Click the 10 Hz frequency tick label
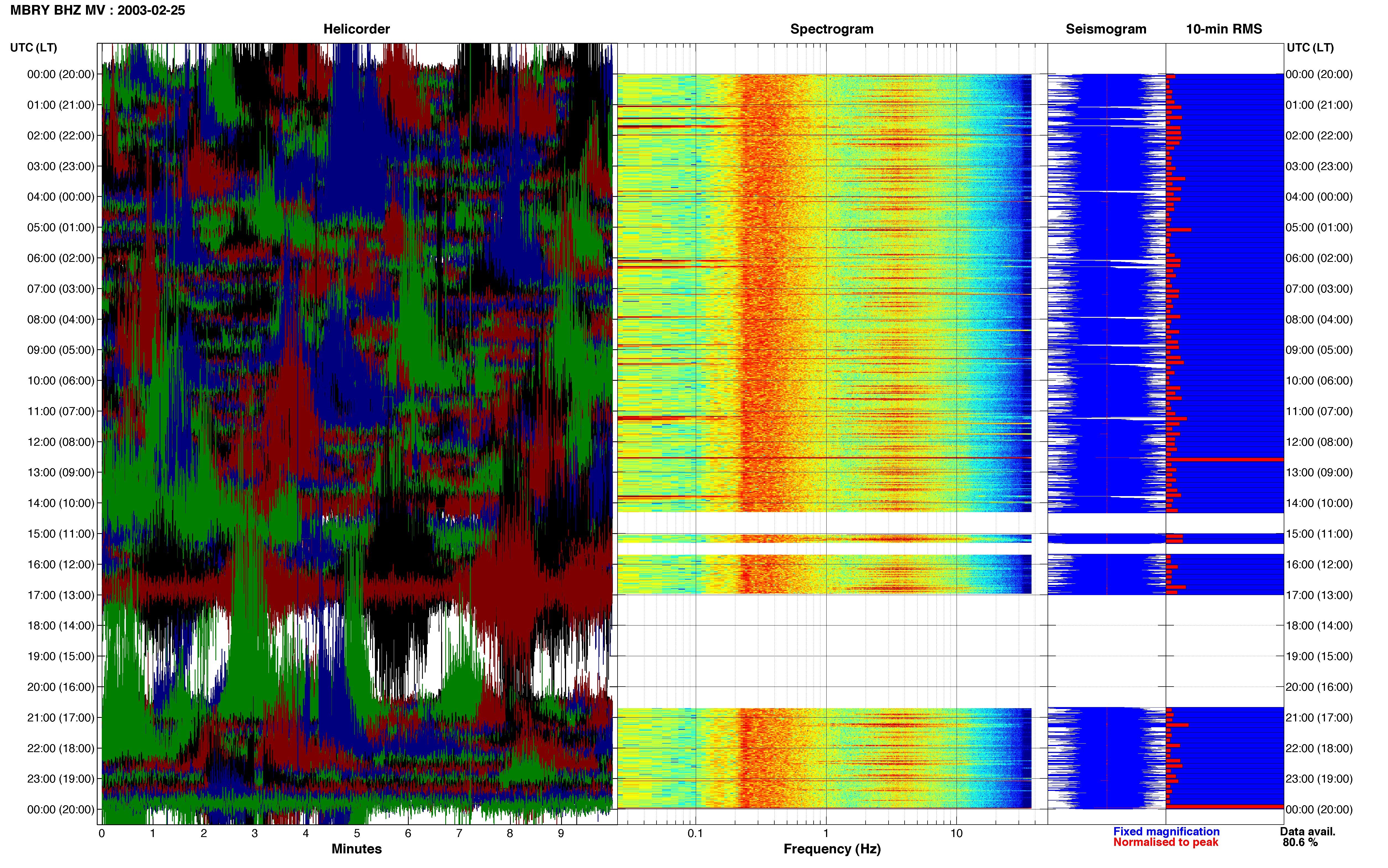 tap(956, 833)
